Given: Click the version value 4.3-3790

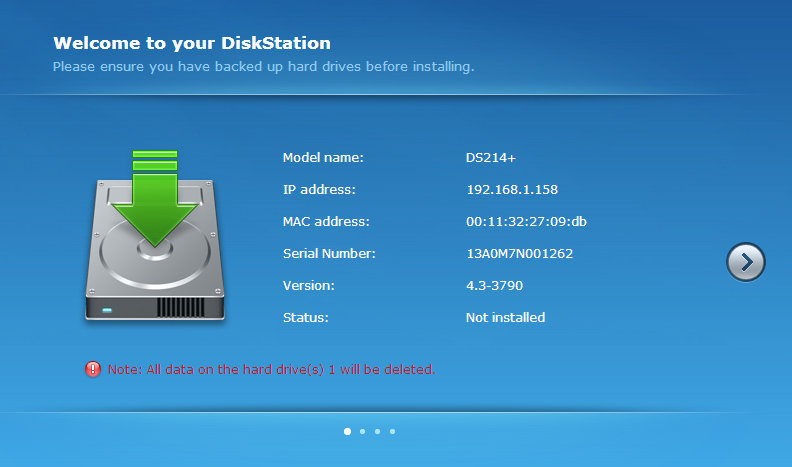Looking at the screenshot, I should tap(494, 286).
